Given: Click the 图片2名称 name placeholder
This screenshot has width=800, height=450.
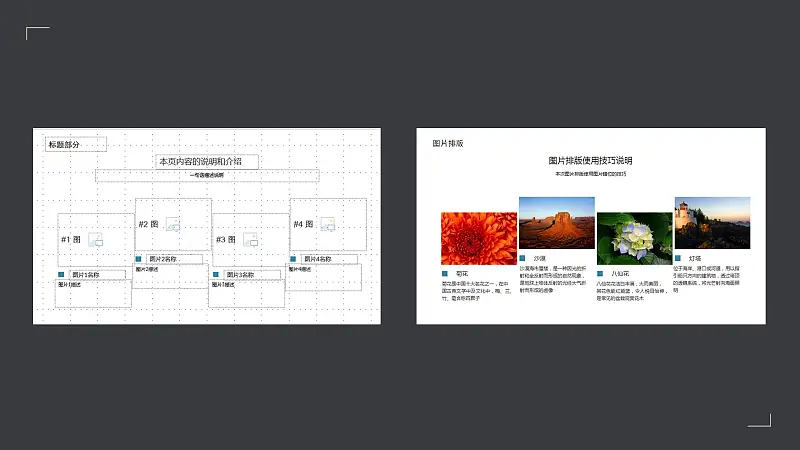Looking at the screenshot, I should (174, 259).
